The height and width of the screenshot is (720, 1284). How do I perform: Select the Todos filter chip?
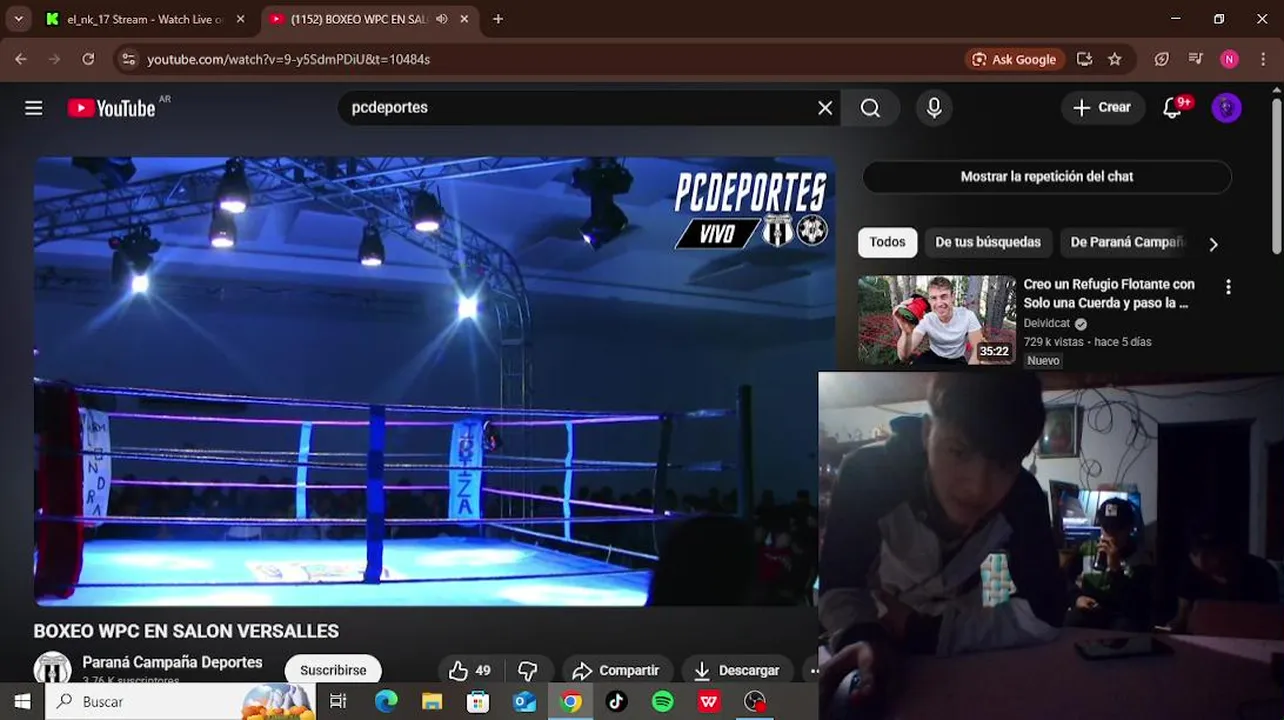point(887,242)
